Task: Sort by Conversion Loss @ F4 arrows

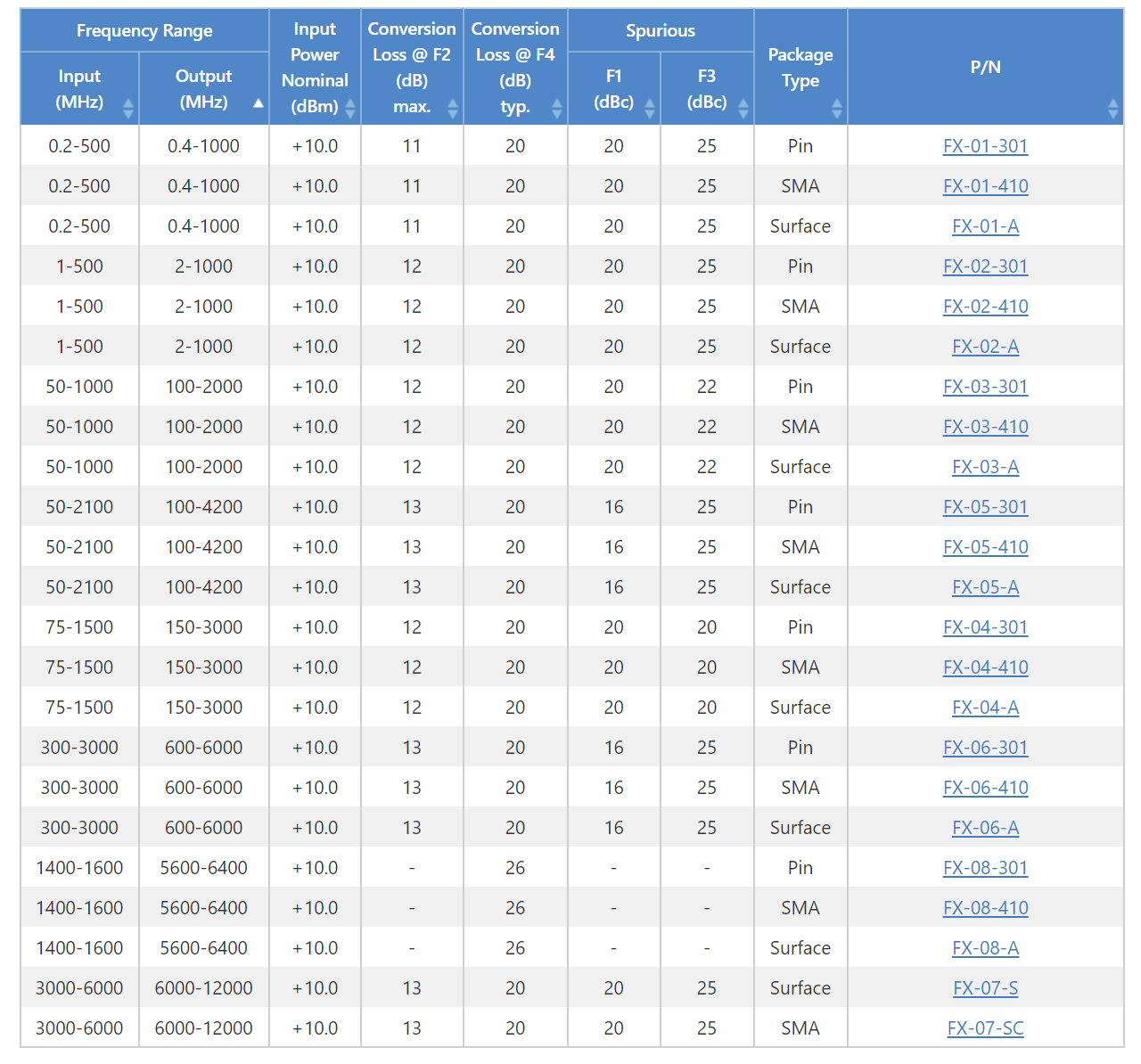Action: pyautogui.click(x=557, y=109)
